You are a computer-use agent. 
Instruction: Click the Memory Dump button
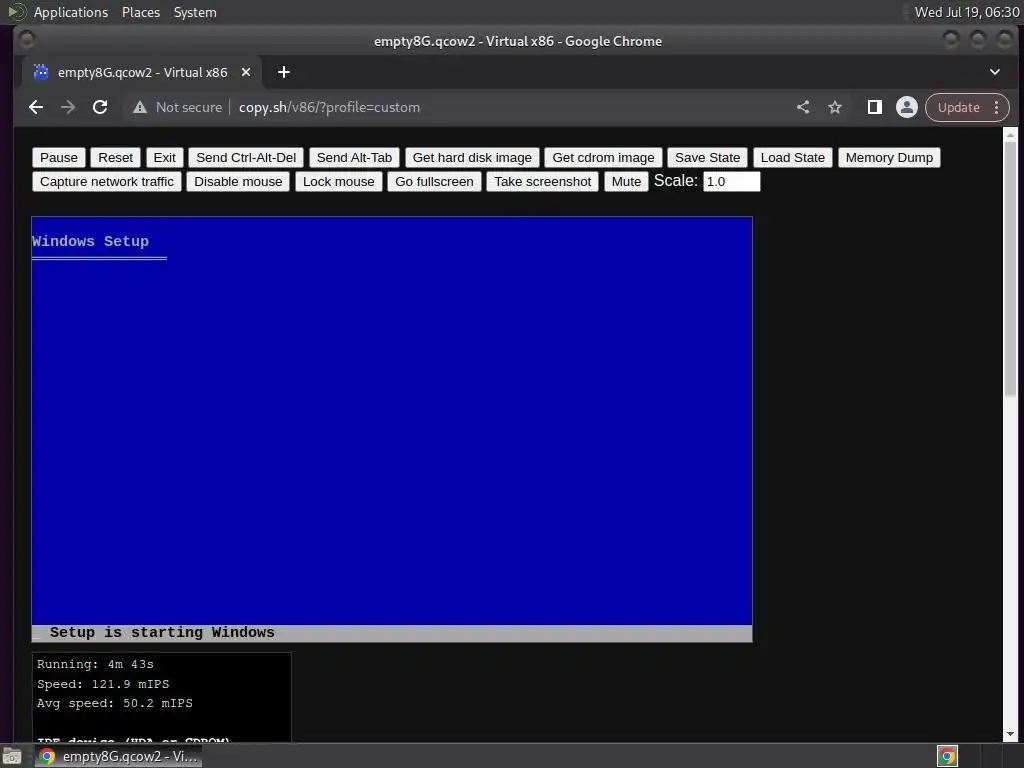click(889, 157)
